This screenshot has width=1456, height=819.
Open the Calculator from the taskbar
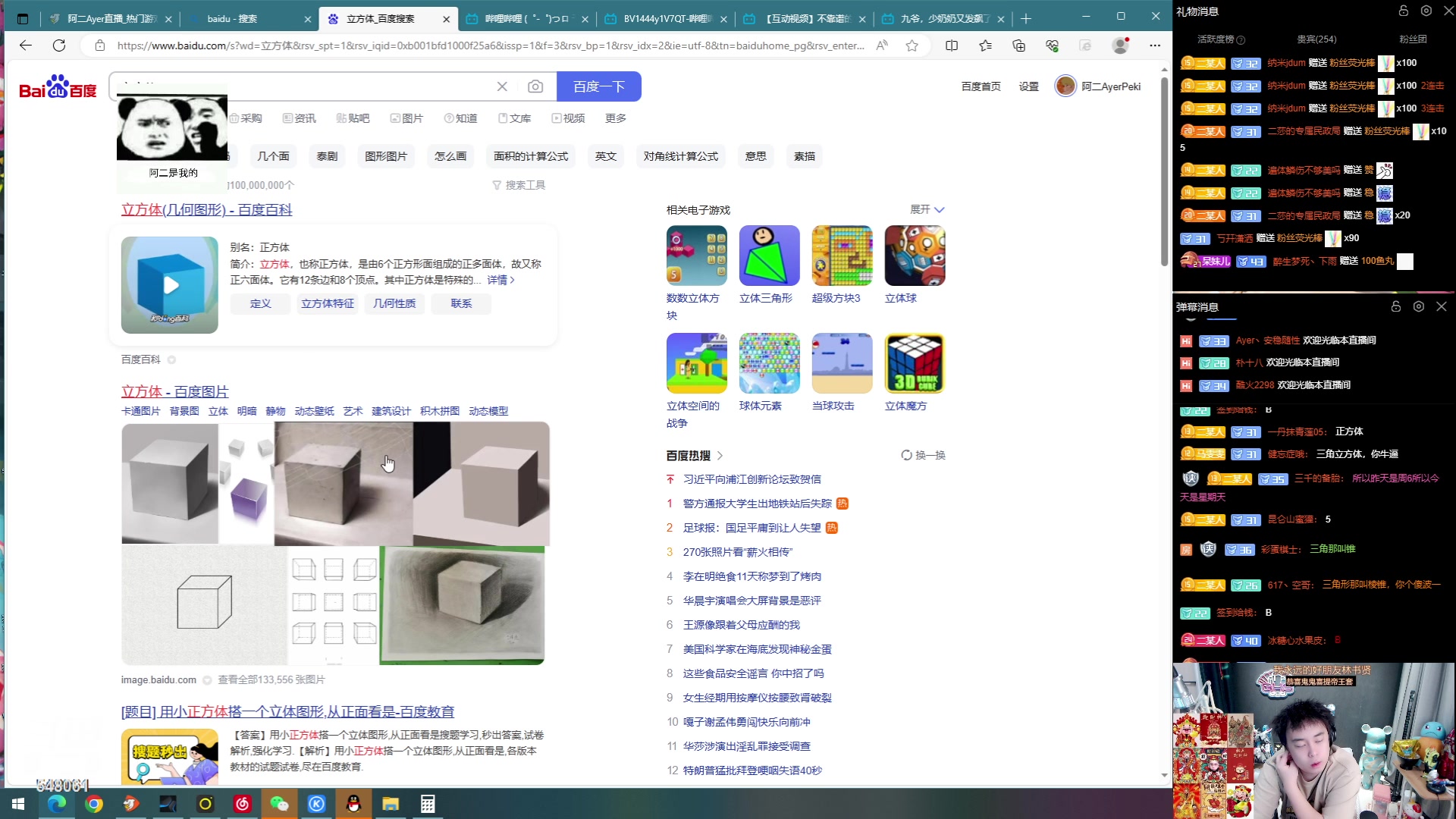point(428,804)
